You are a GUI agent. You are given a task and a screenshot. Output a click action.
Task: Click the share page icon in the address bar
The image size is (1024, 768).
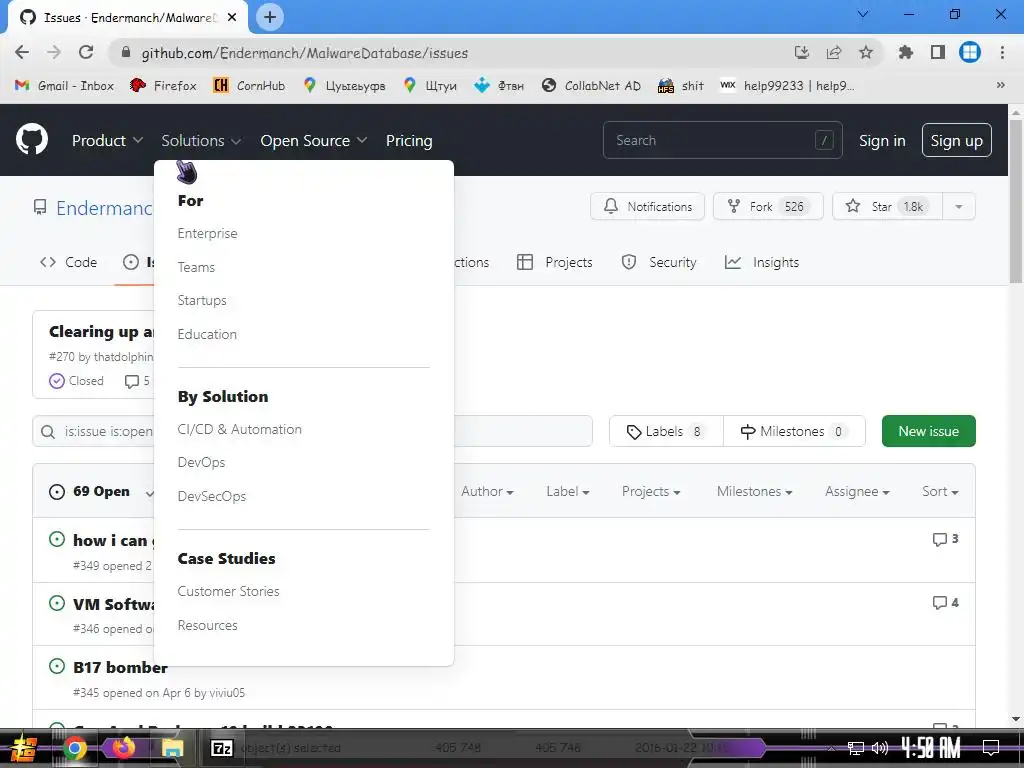coord(834,53)
